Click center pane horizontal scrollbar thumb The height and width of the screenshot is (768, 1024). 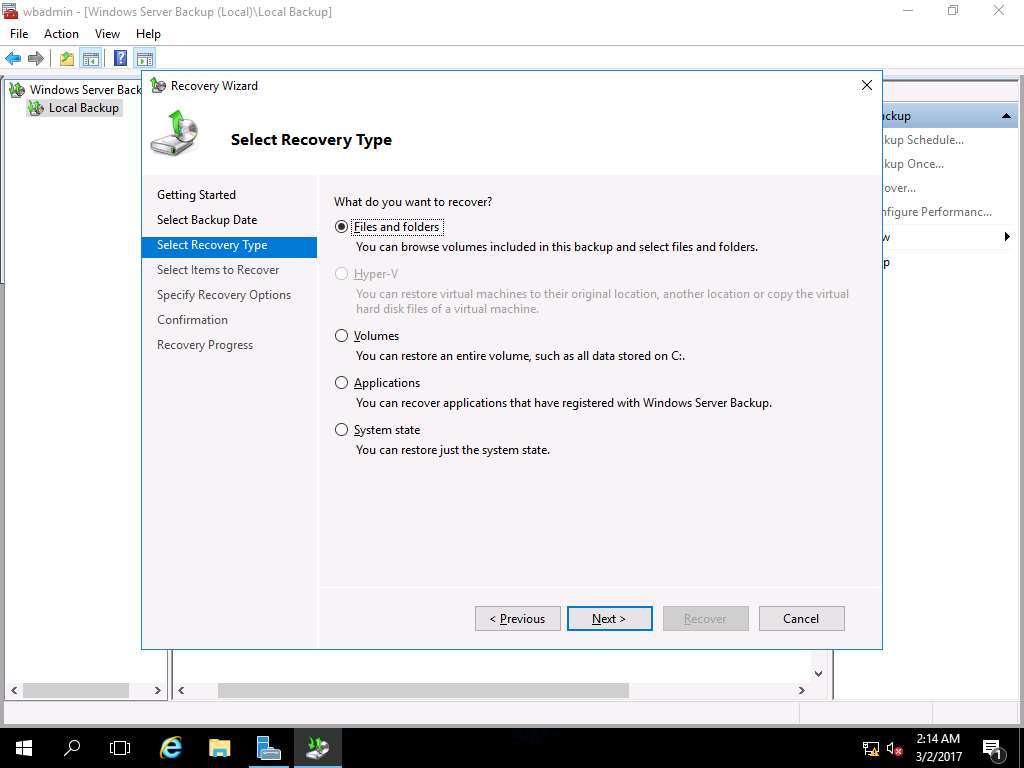(423, 690)
